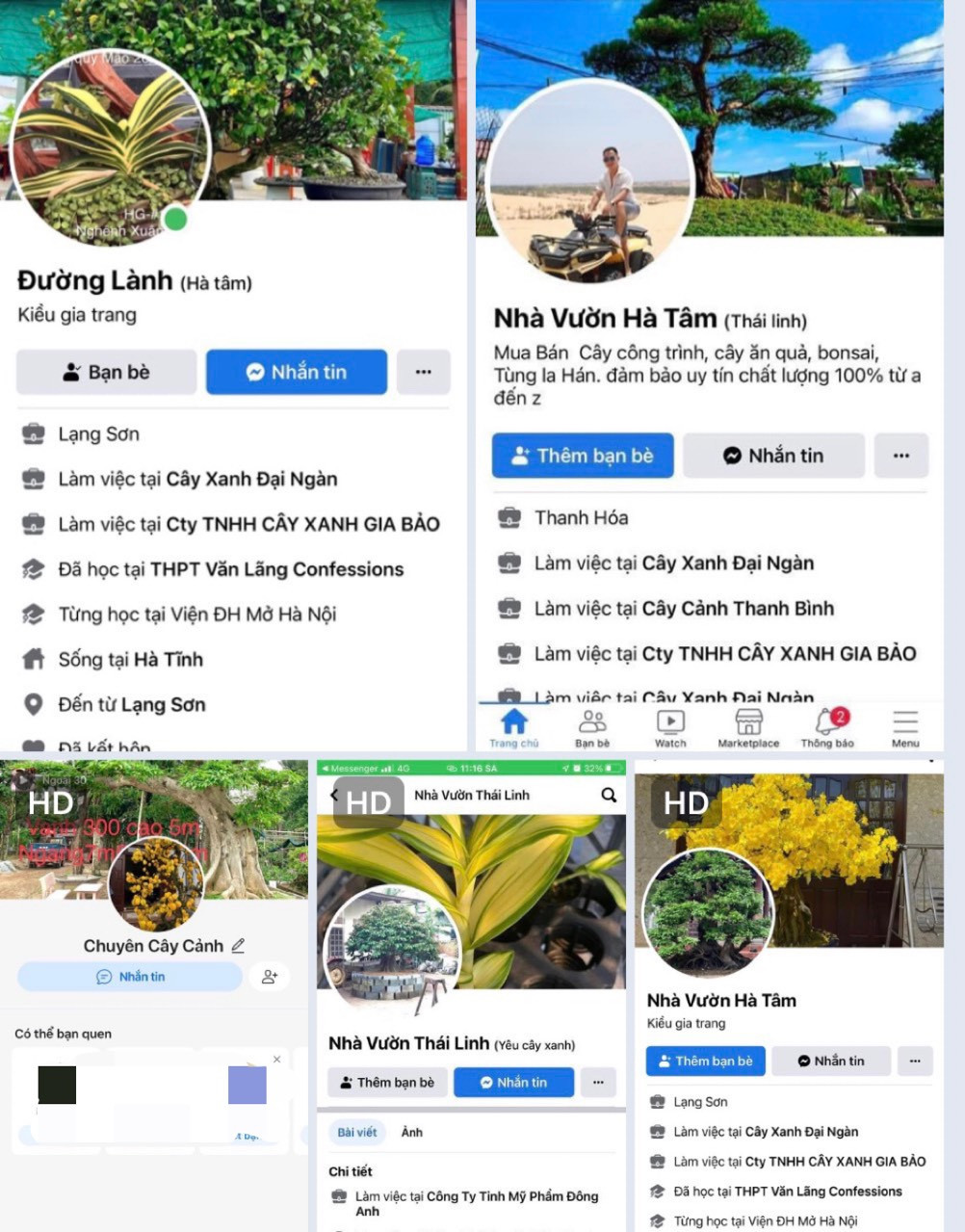Tap the search magnifier in Nhà Vườn Thái Linh header
The image size is (965, 1232).
click(x=609, y=795)
